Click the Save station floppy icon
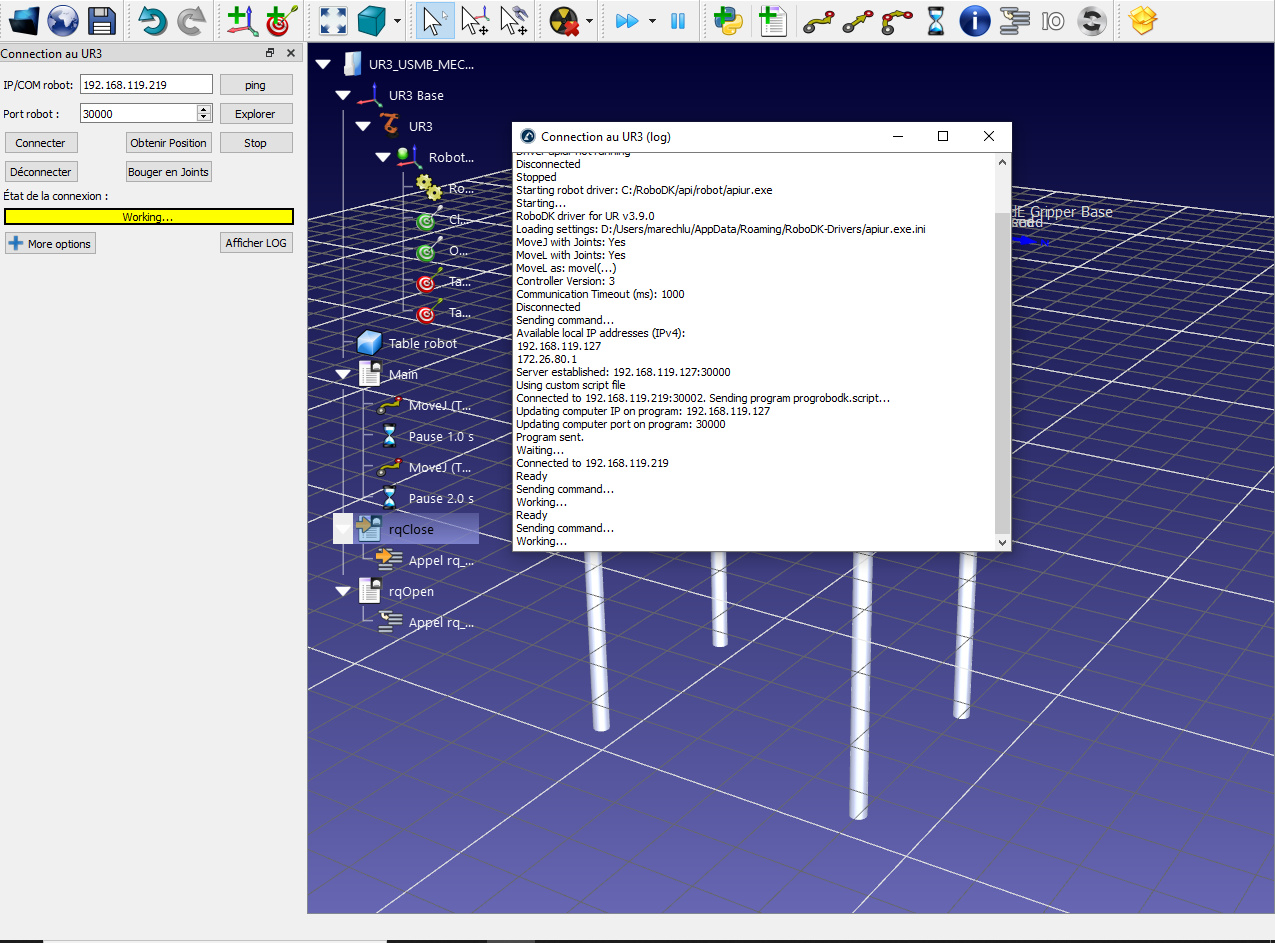Screen dimensions: 1275x943 pyautogui.click(x=101, y=20)
